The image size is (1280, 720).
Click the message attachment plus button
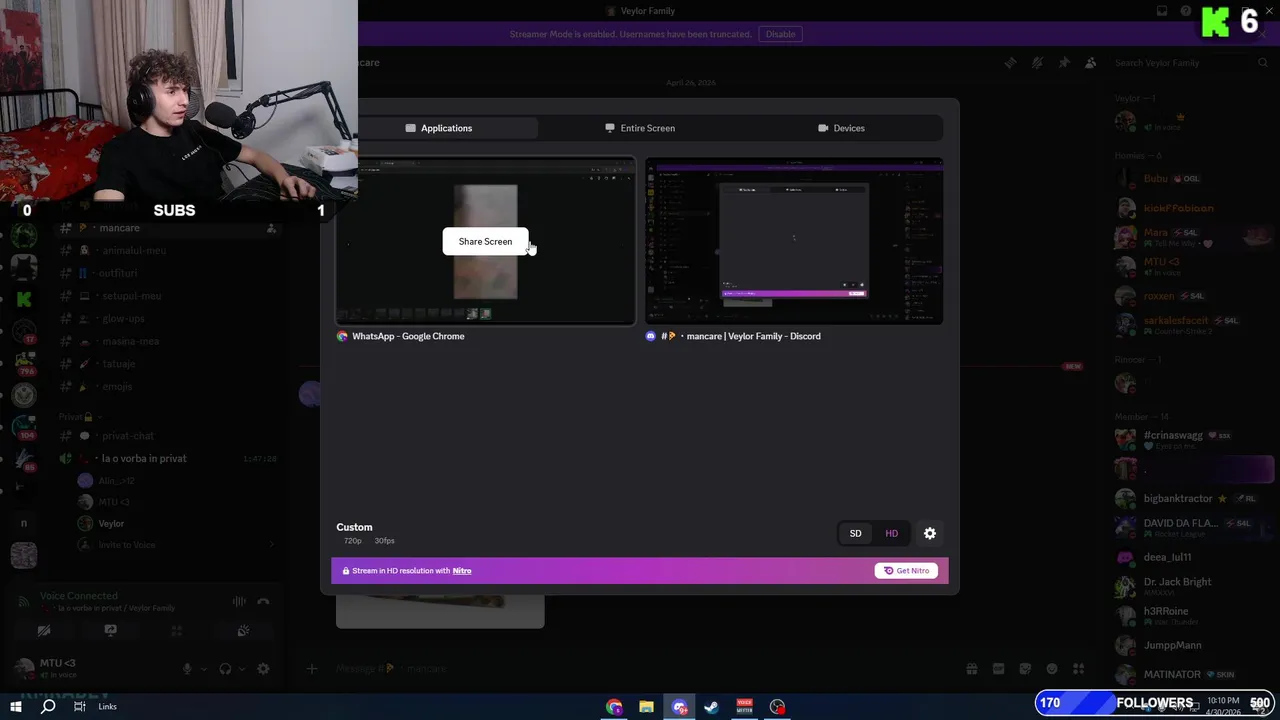click(x=312, y=668)
